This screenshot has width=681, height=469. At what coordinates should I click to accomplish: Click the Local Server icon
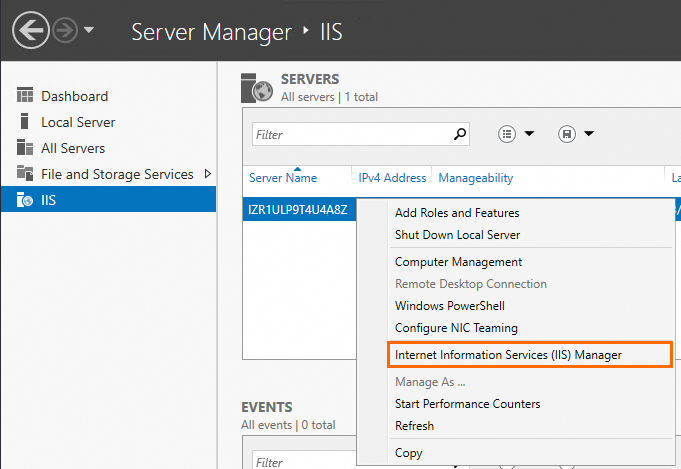pyautogui.click(x=25, y=122)
